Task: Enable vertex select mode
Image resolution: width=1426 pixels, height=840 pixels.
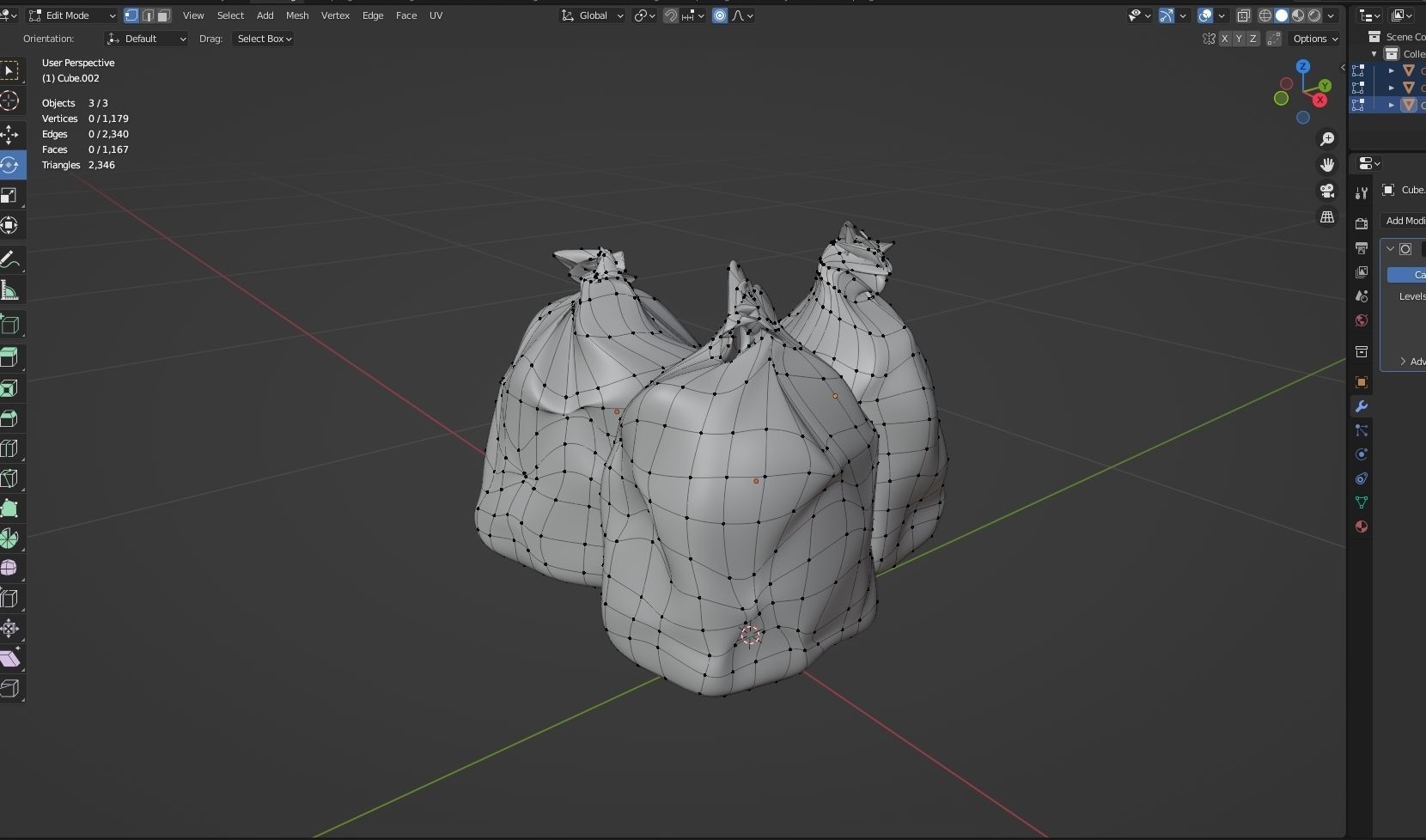Action: click(131, 15)
